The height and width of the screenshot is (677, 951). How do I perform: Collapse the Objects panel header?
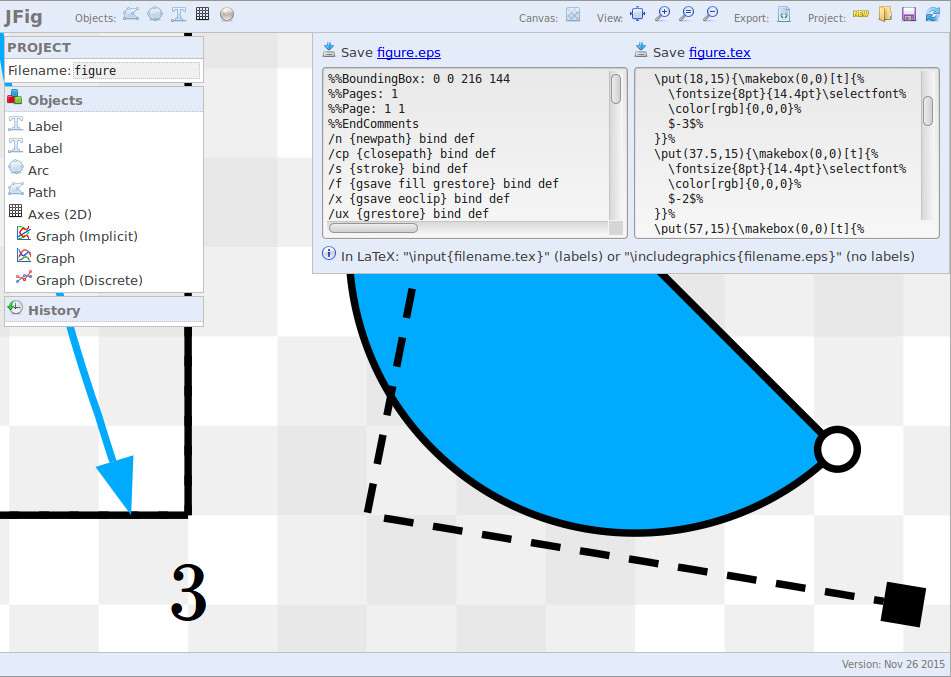coord(55,100)
